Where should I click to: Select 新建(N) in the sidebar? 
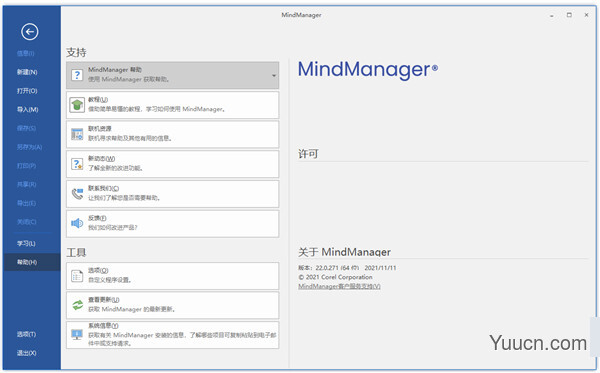point(27,72)
